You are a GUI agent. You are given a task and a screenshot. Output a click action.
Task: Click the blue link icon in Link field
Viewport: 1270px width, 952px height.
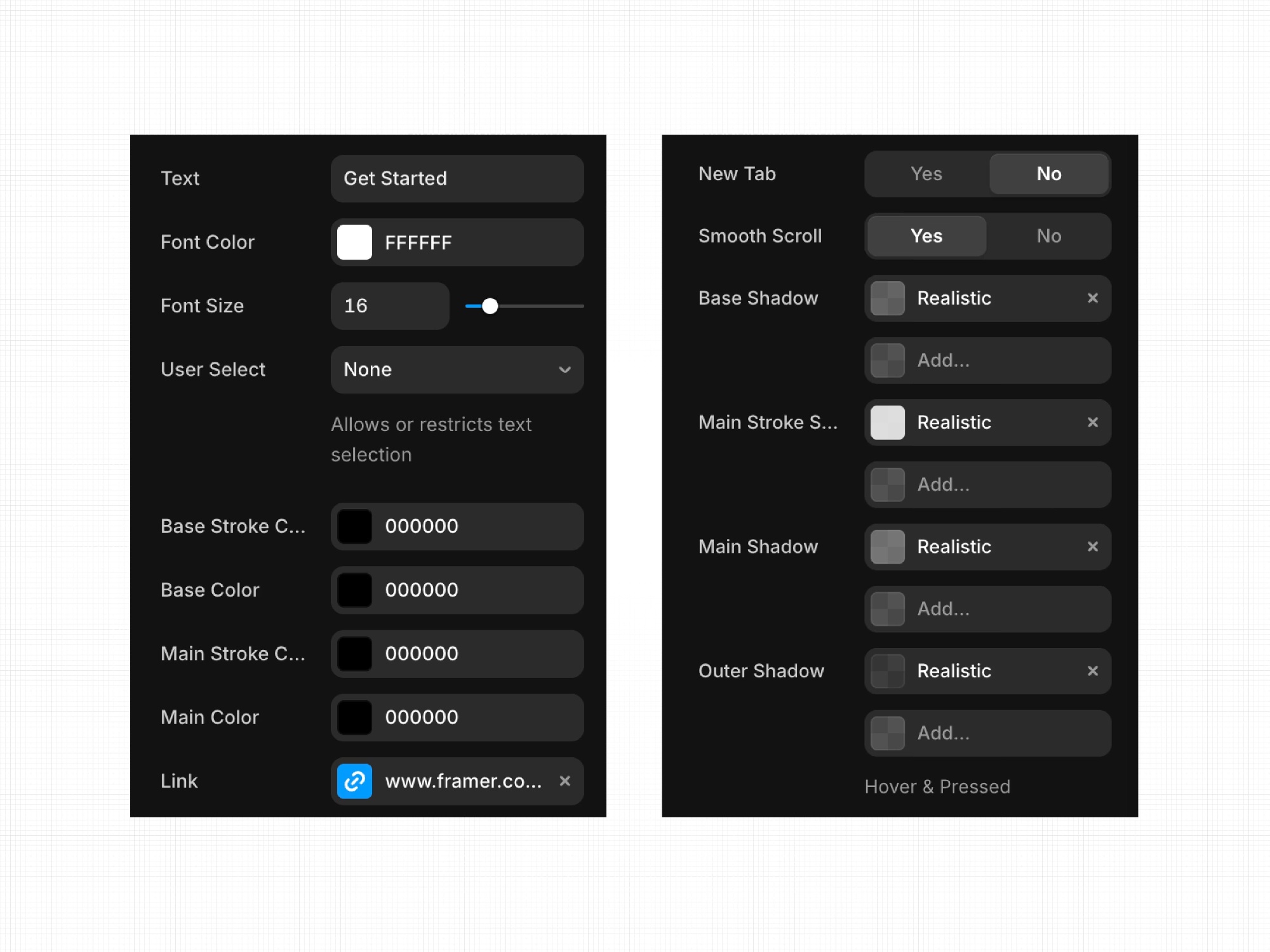(x=354, y=781)
